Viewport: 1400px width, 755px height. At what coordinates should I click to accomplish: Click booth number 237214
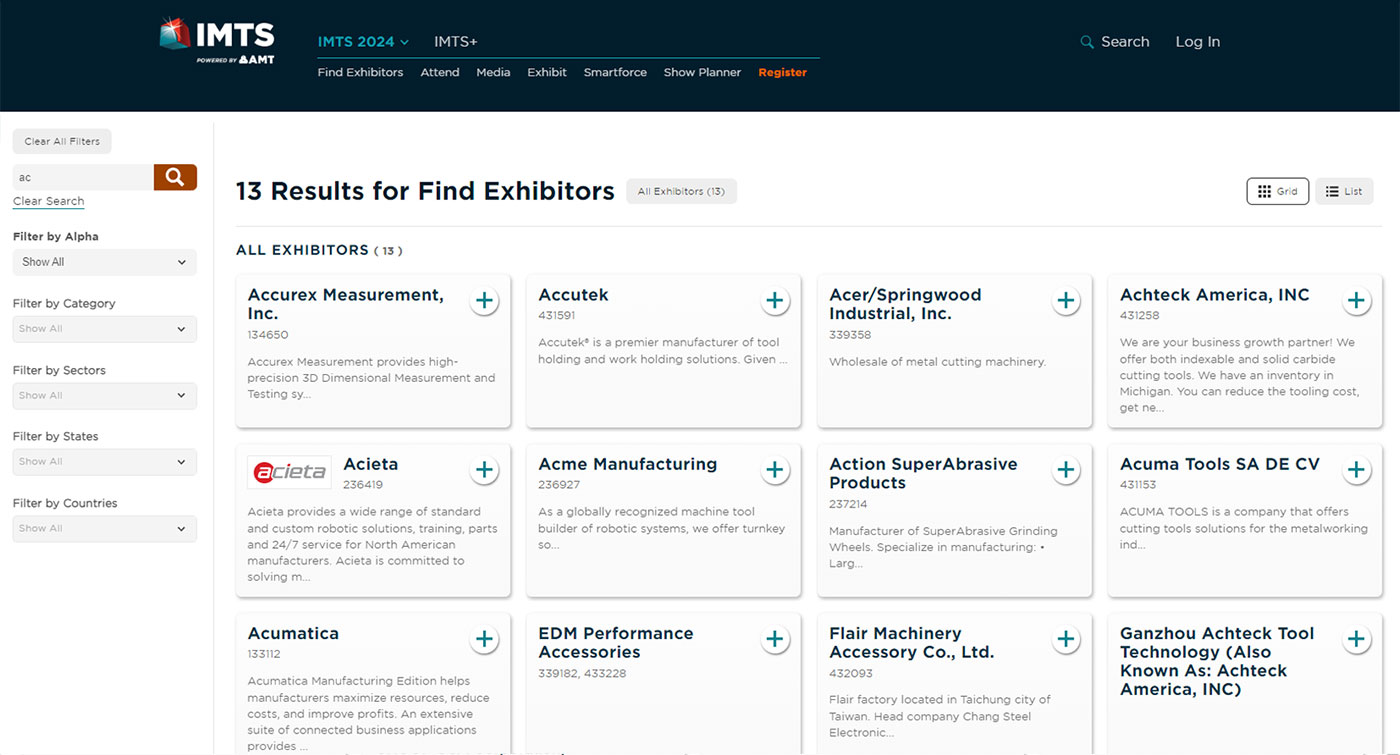848,504
